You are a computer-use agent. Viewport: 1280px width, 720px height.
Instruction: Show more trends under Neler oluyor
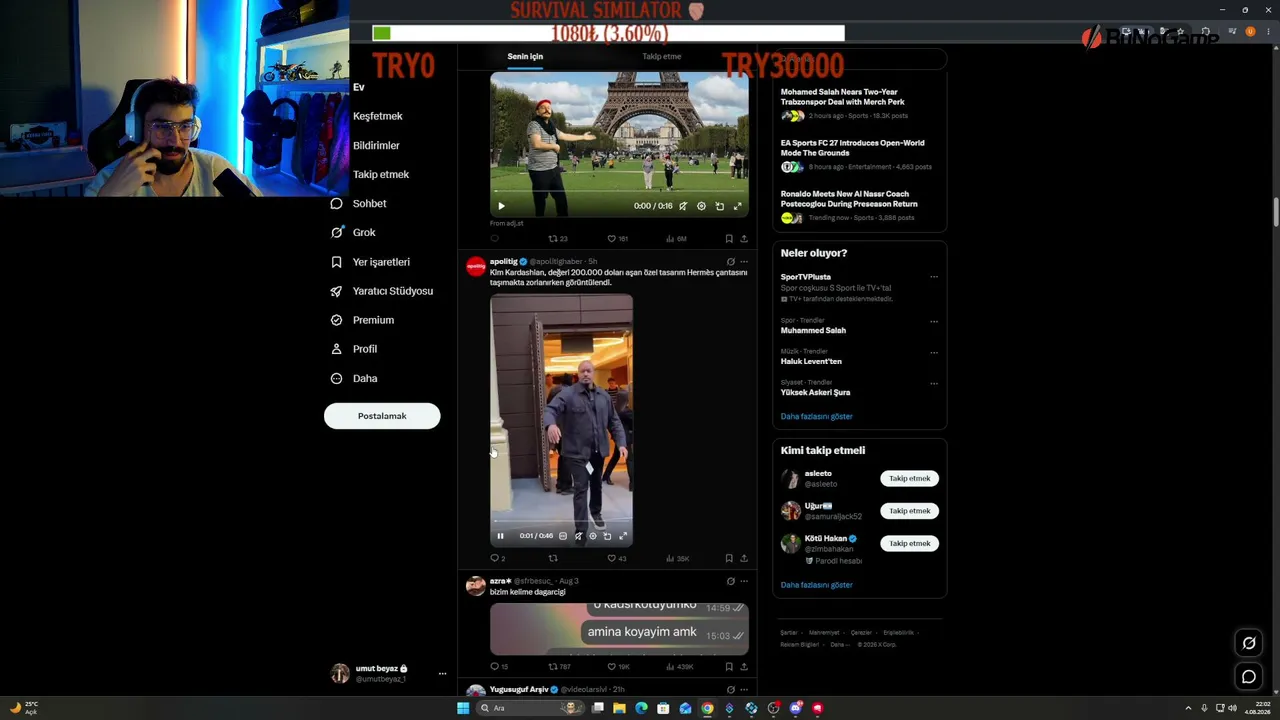(817, 416)
